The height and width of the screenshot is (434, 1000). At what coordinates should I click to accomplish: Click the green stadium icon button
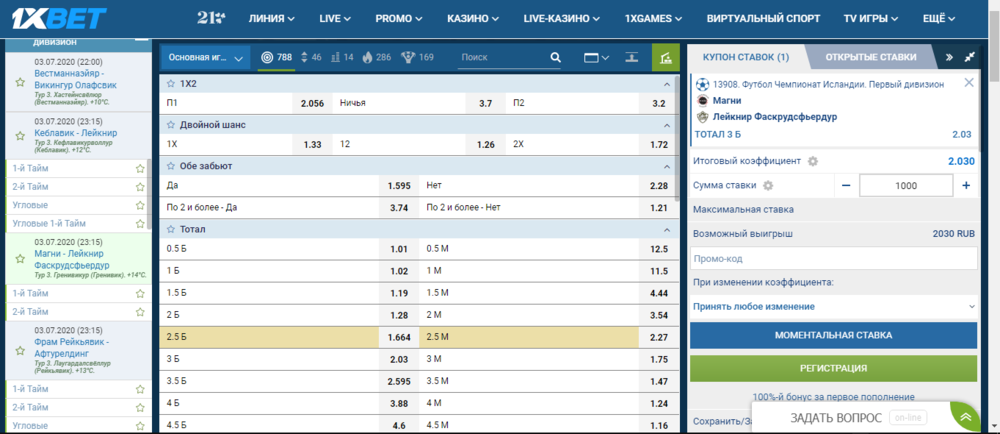tap(666, 57)
